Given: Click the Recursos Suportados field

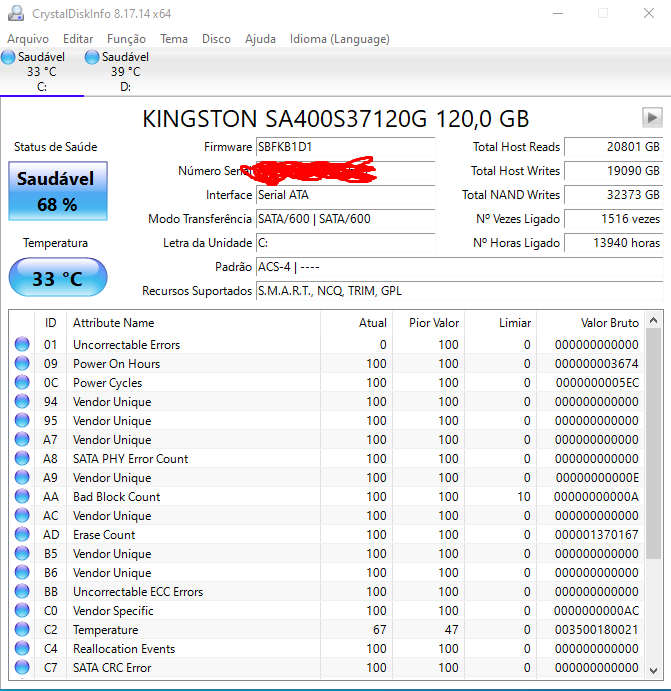Looking at the screenshot, I should coord(459,291).
